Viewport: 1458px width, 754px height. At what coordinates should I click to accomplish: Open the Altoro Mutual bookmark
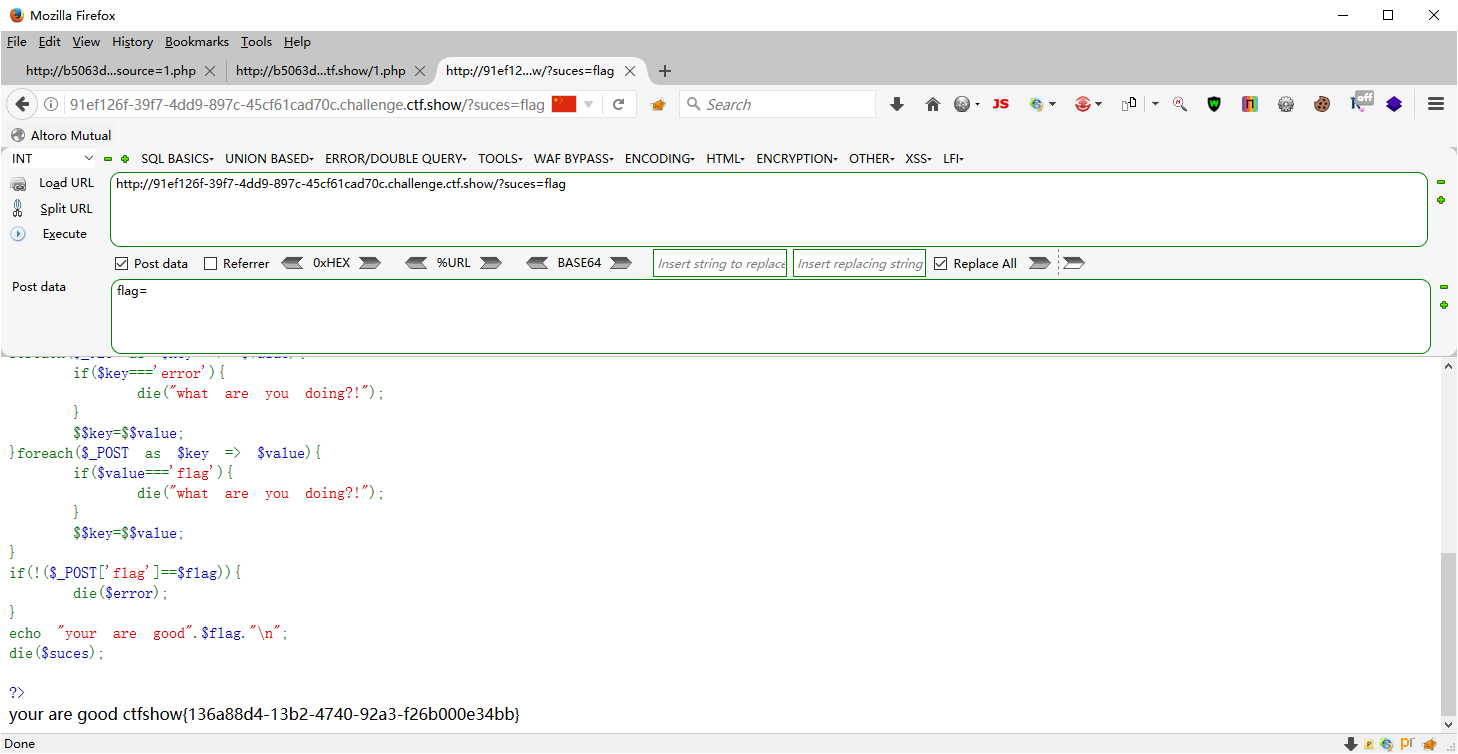point(61,135)
